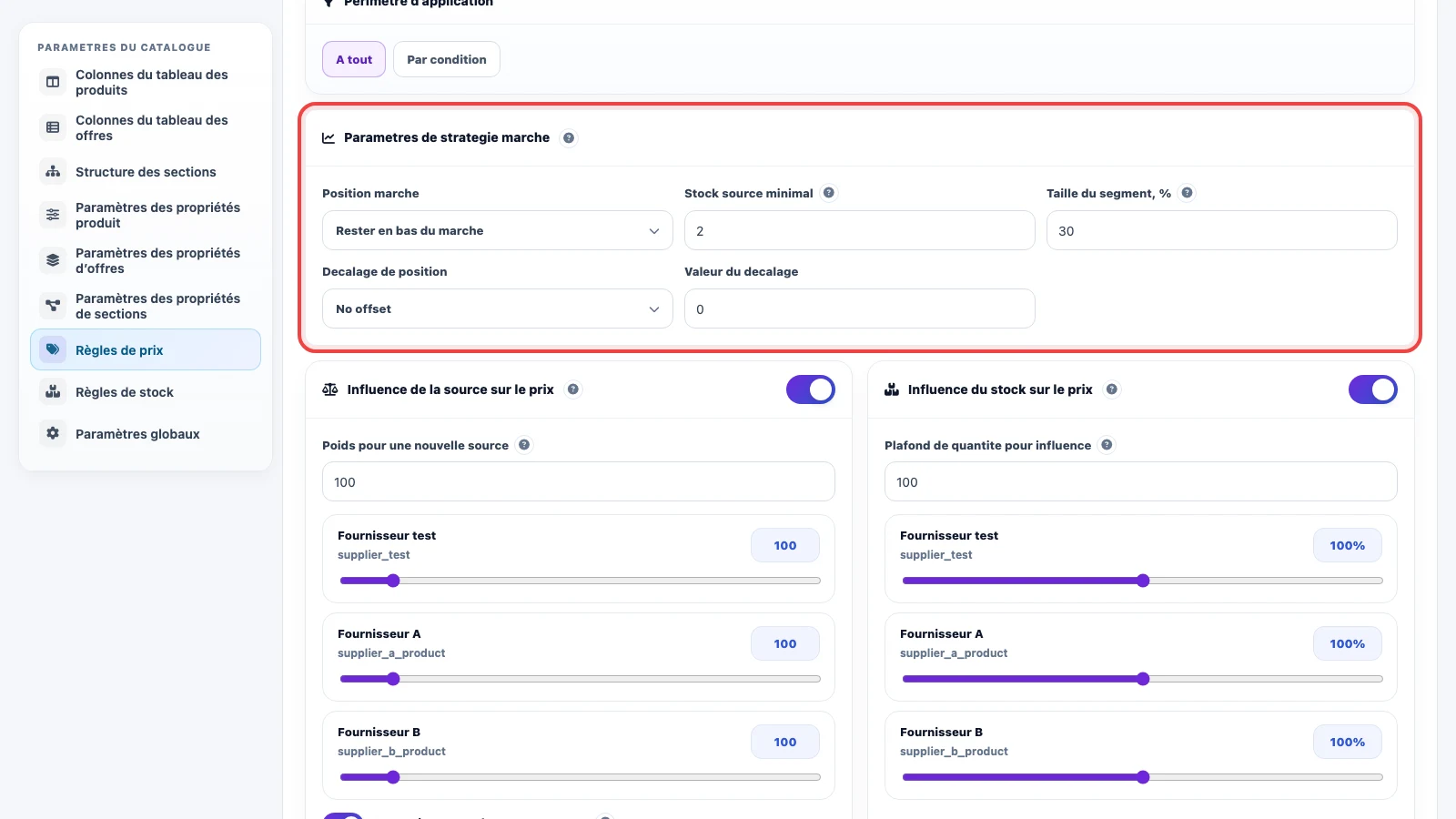Screen dimensions: 1456x819
Task: Turn off Influence du stock sur le prix switch
Action: (x=1373, y=389)
